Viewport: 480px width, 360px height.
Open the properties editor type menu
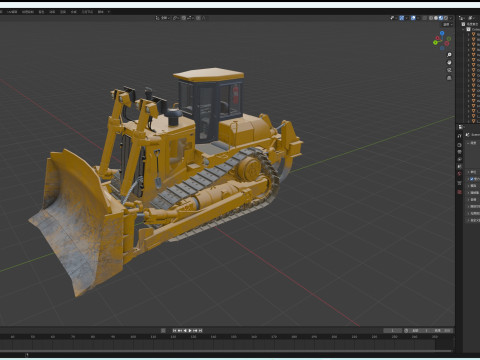(460, 127)
